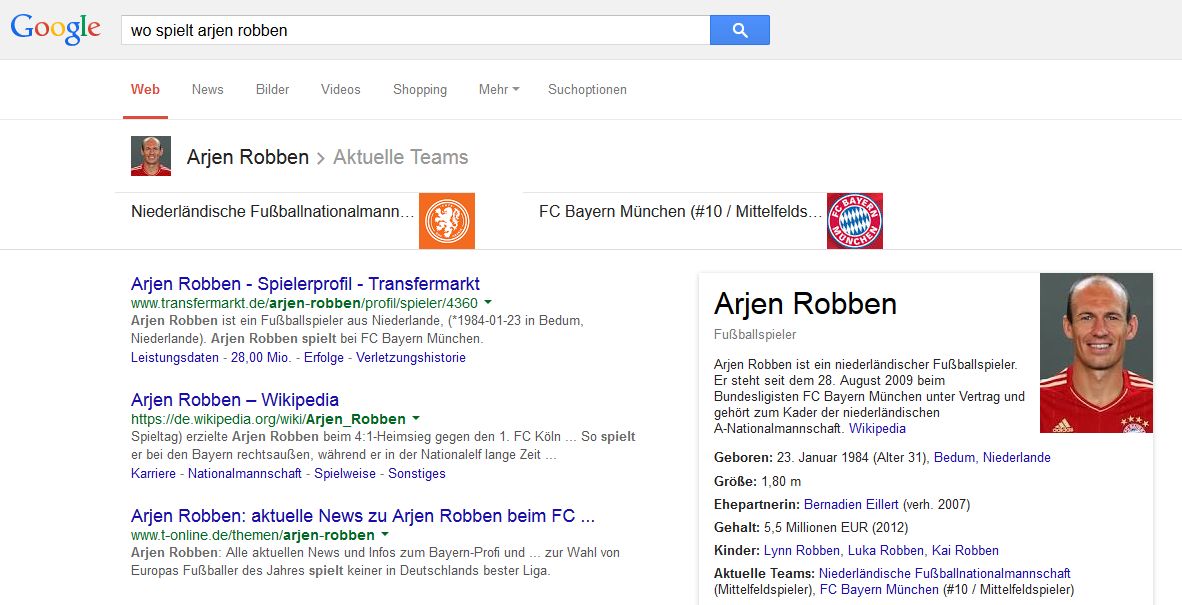Click the blue magnifier search button
Screen dimensions: 1182x605
coord(740,30)
